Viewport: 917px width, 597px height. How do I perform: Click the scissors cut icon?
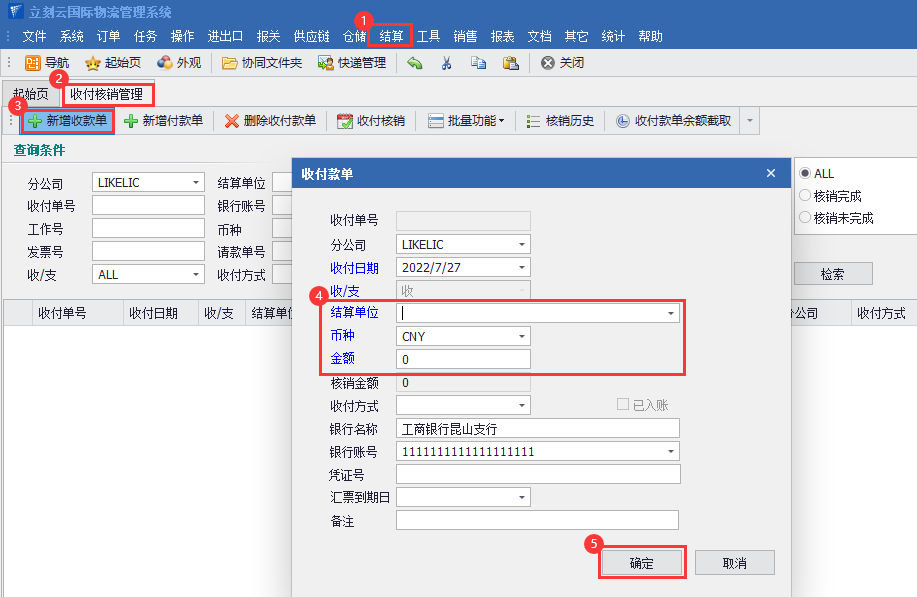click(446, 62)
